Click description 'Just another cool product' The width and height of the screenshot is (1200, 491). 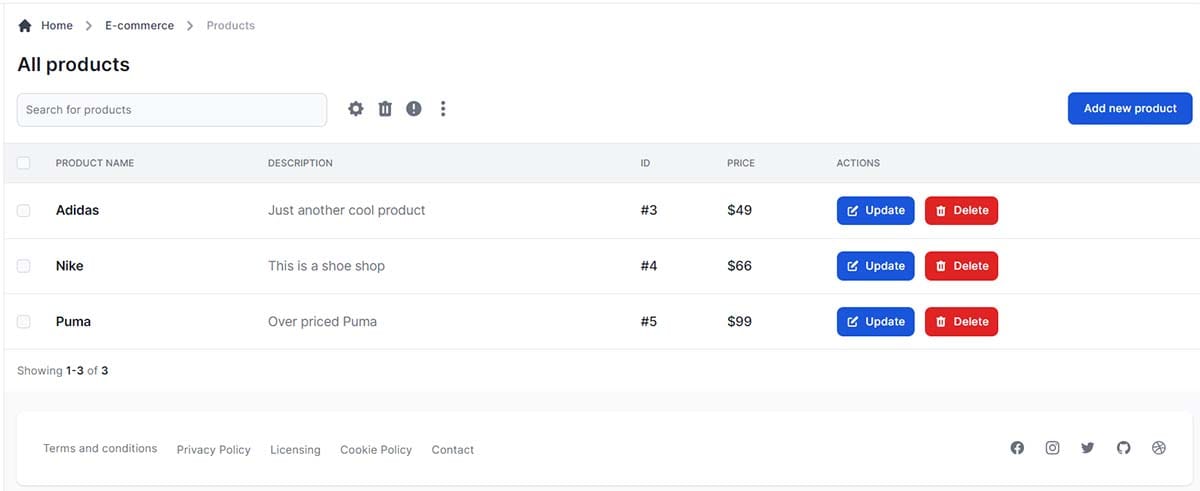point(347,210)
